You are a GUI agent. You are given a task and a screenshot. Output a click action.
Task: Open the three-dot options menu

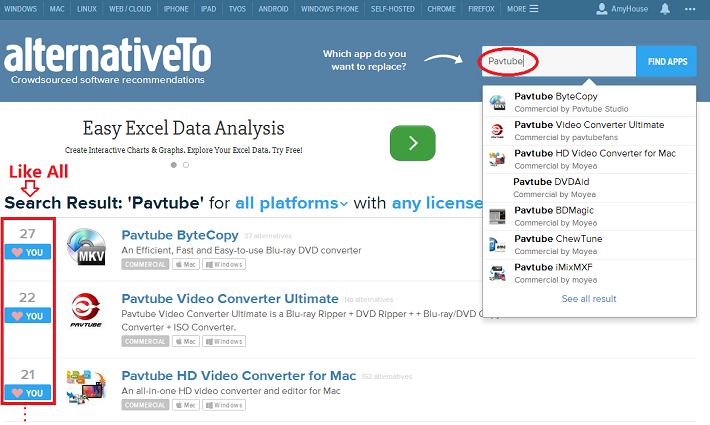pyautogui.click(x=690, y=9)
